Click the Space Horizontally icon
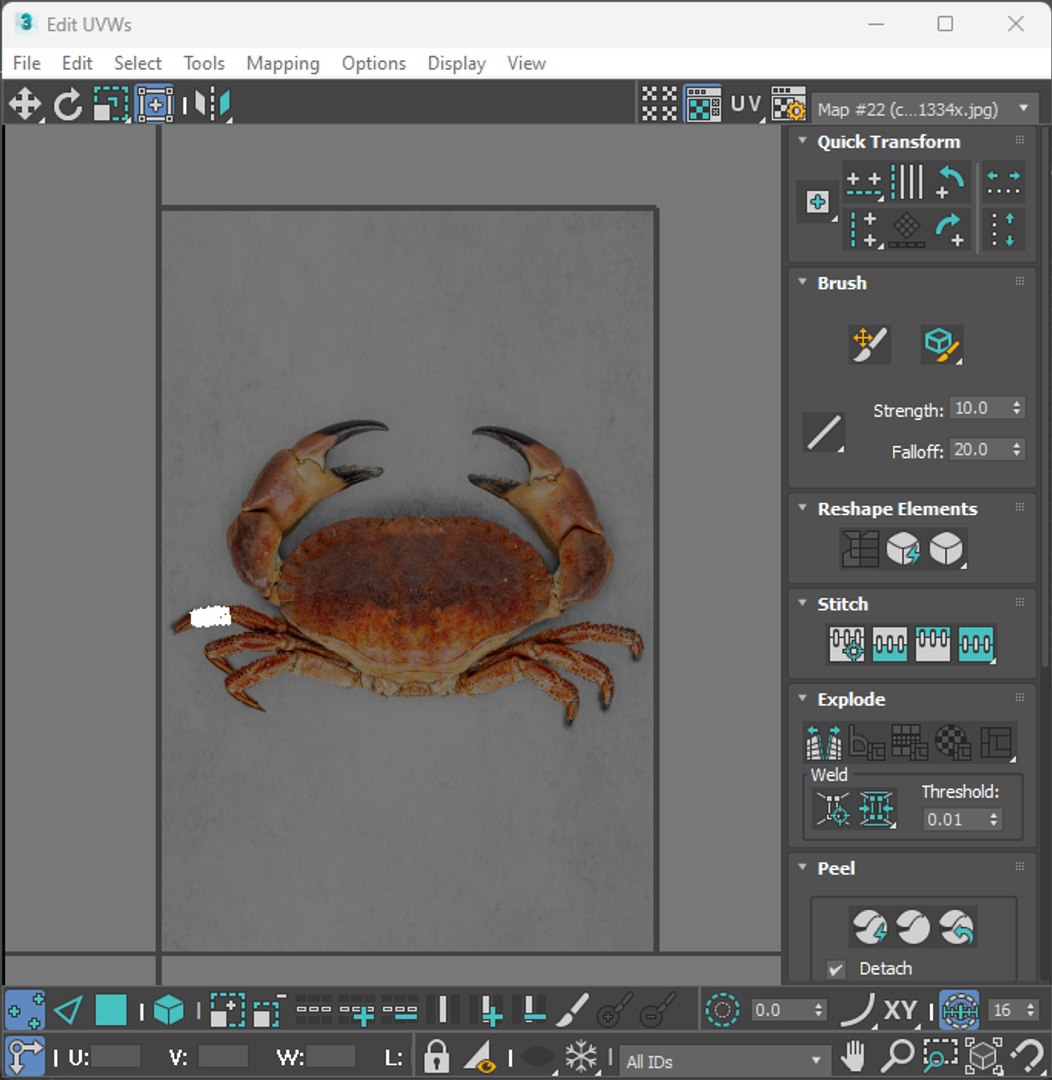The width and height of the screenshot is (1052, 1080). (1003, 183)
